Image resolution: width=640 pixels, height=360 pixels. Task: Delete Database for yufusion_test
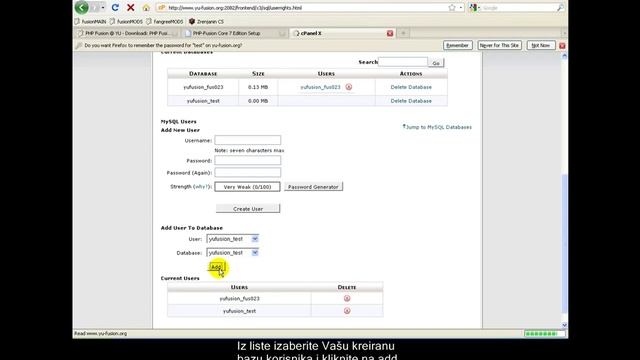(411, 101)
